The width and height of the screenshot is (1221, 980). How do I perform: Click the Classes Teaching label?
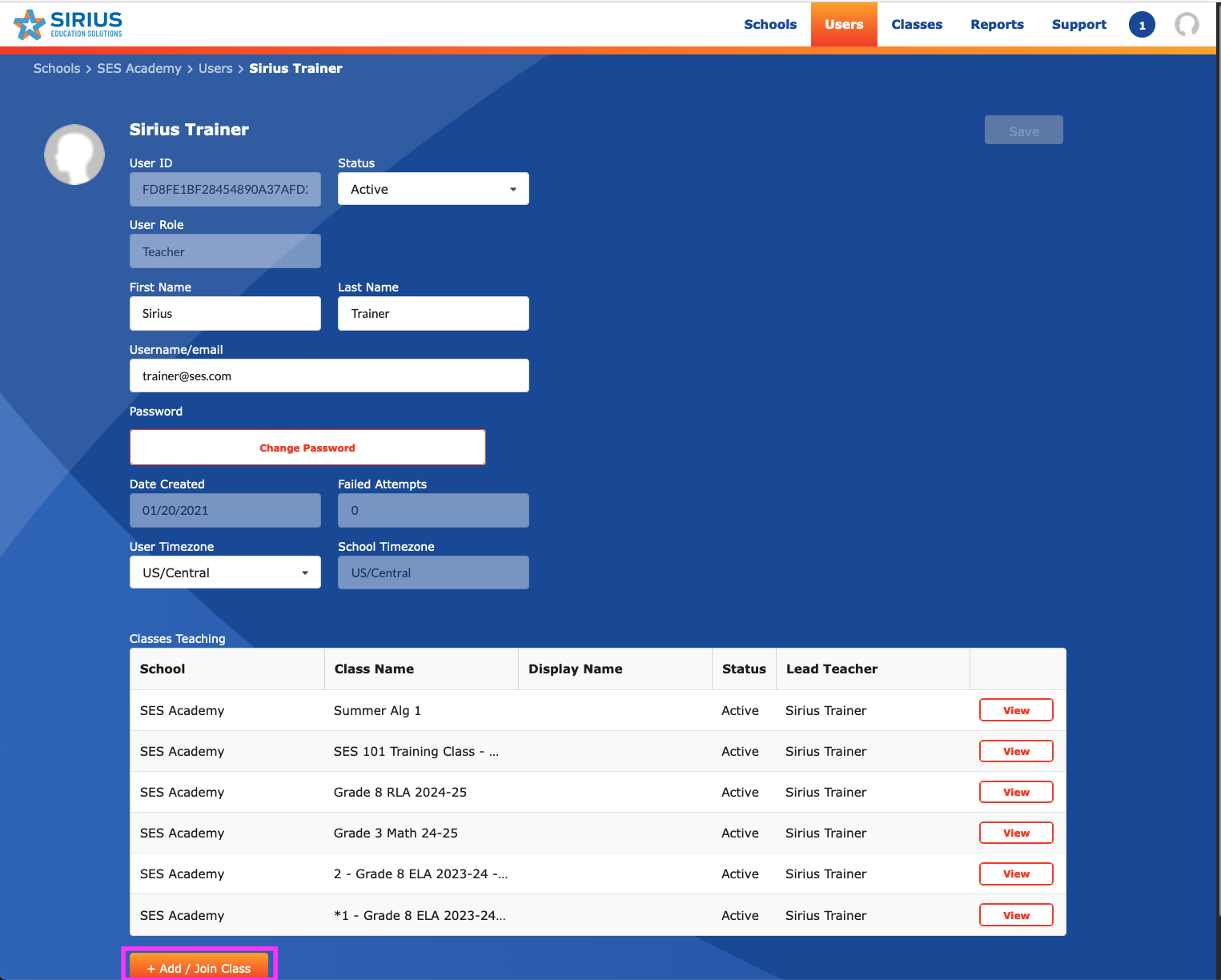(x=178, y=638)
